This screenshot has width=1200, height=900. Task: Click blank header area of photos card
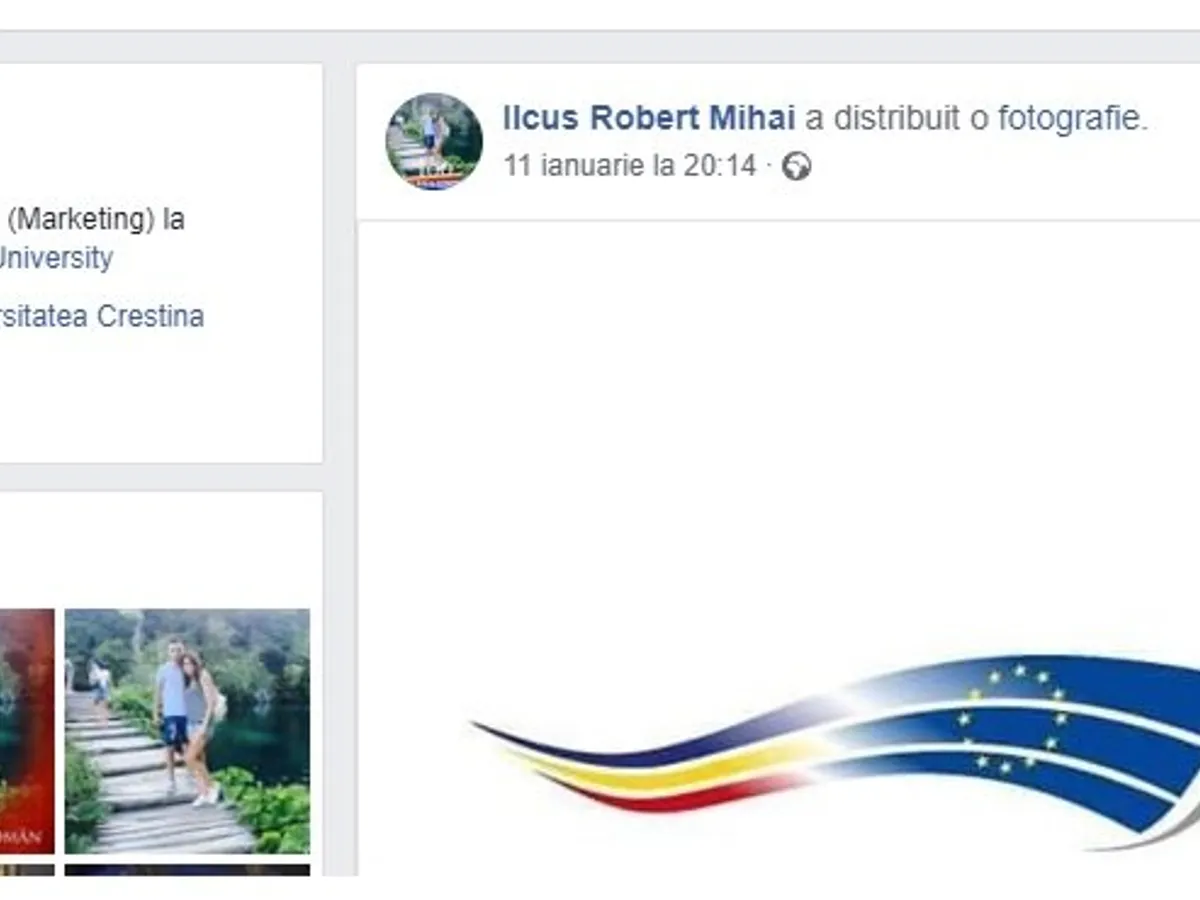point(160,548)
